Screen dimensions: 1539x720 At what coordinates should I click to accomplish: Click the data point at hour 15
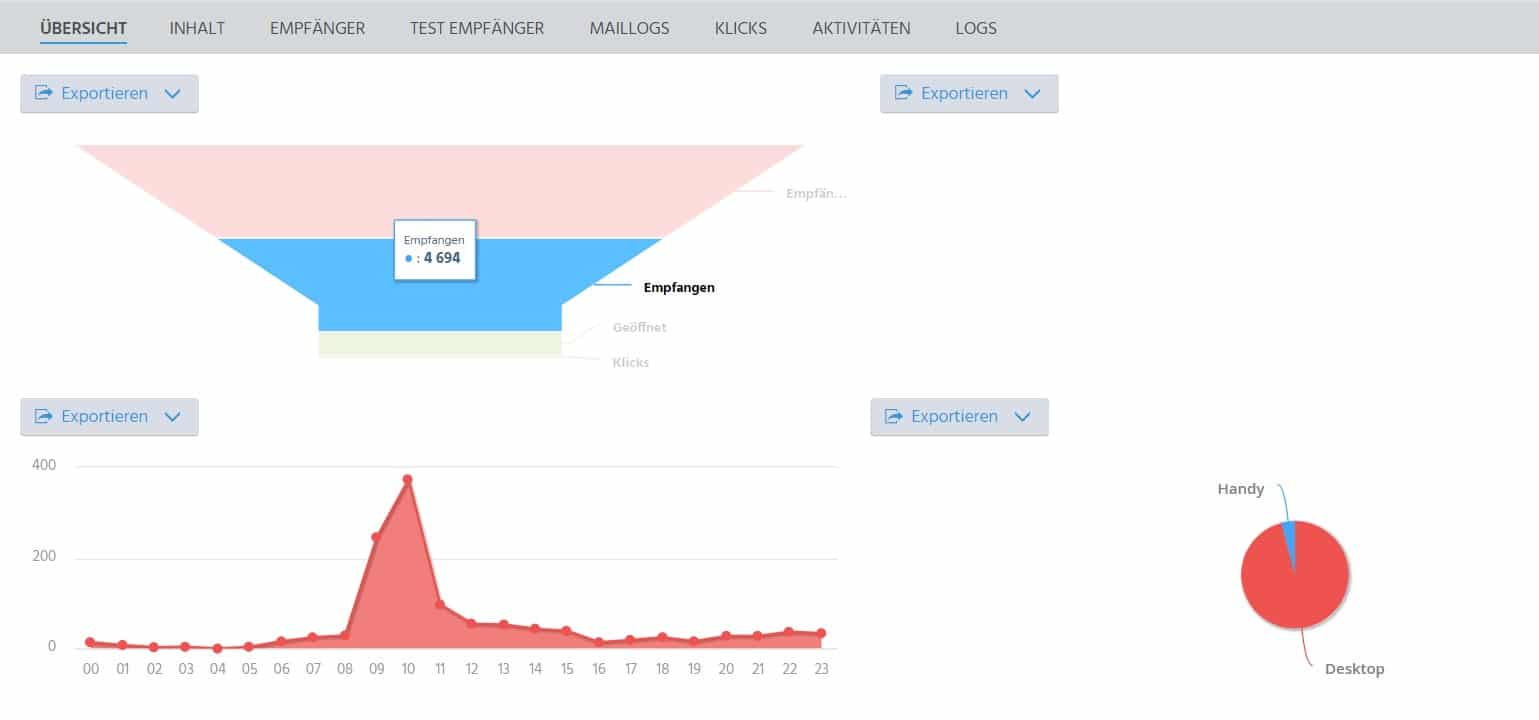pyautogui.click(x=566, y=631)
